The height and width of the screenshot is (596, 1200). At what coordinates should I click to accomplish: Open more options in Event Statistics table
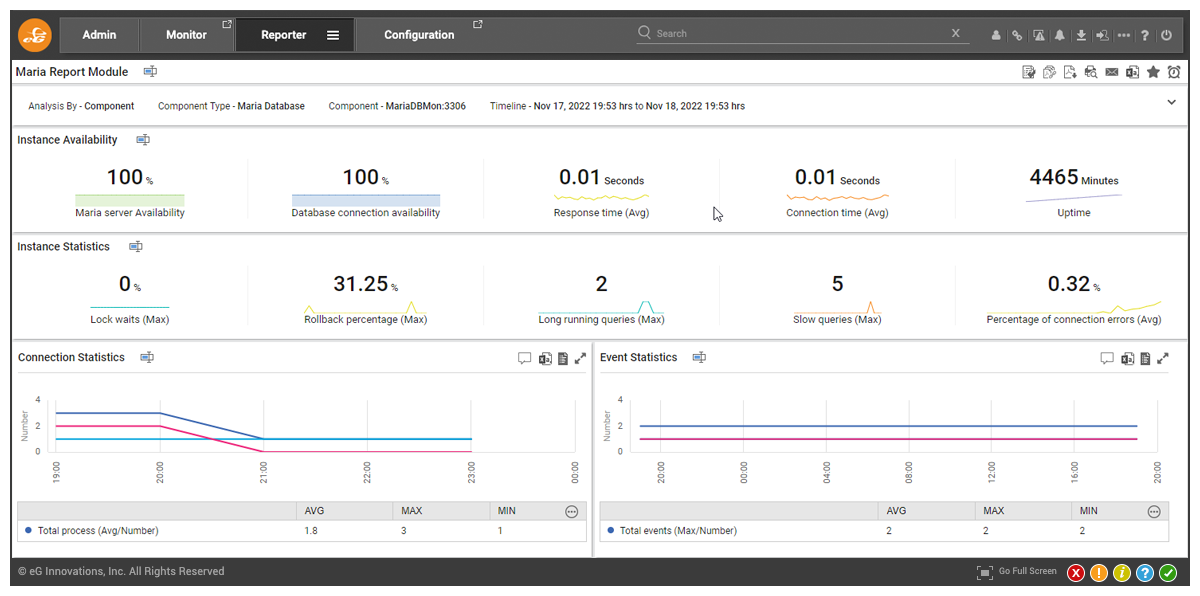[1154, 511]
